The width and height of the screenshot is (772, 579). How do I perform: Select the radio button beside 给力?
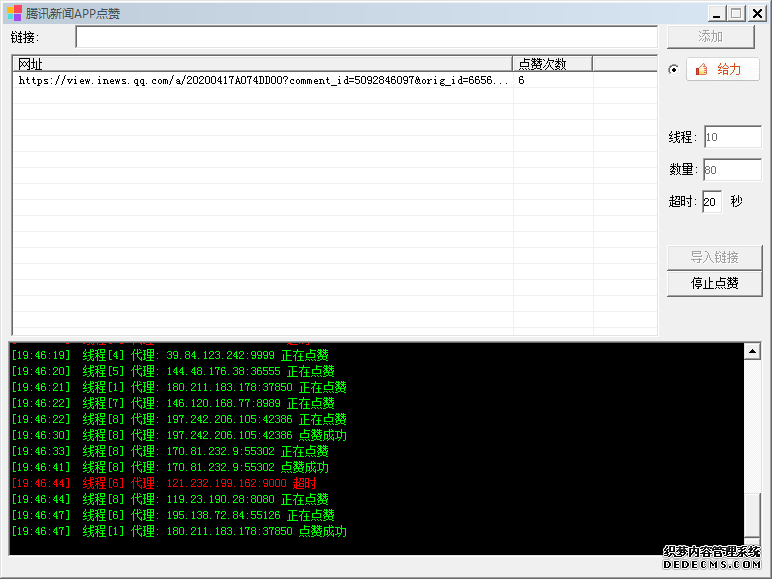[x=673, y=69]
